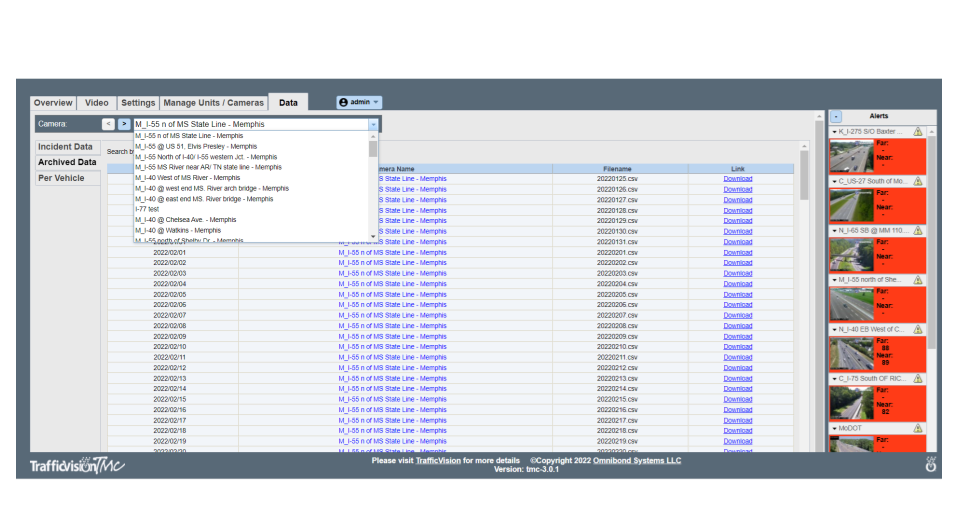Collapse the C_US-27 South alert section

(834, 181)
